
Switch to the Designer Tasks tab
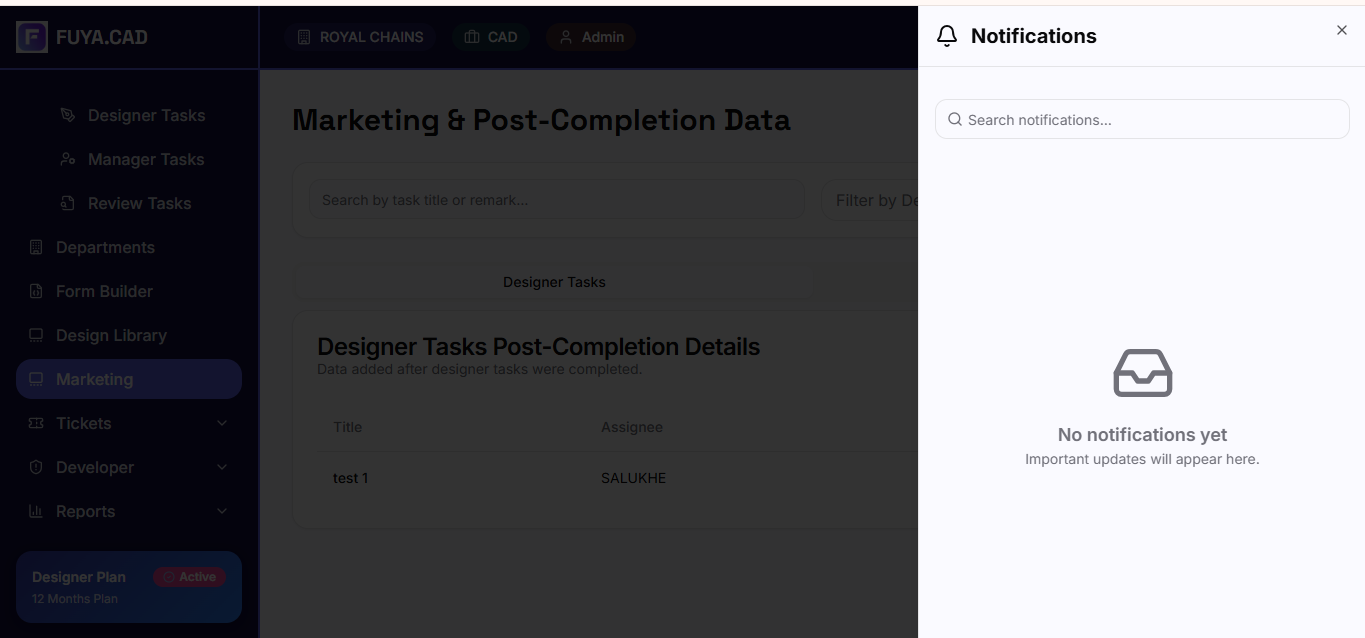coord(554,282)
